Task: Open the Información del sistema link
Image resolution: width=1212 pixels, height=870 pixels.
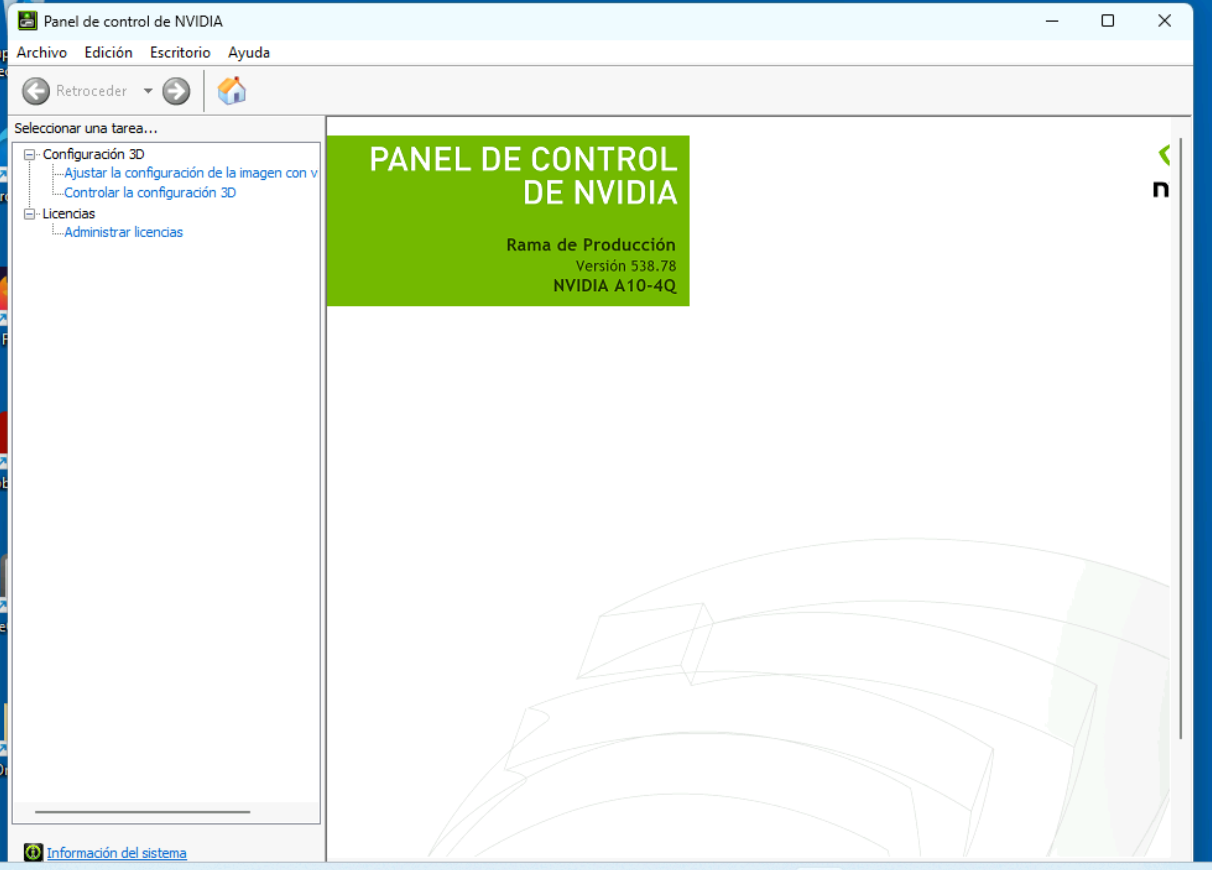Action: (x=116, y=853)
